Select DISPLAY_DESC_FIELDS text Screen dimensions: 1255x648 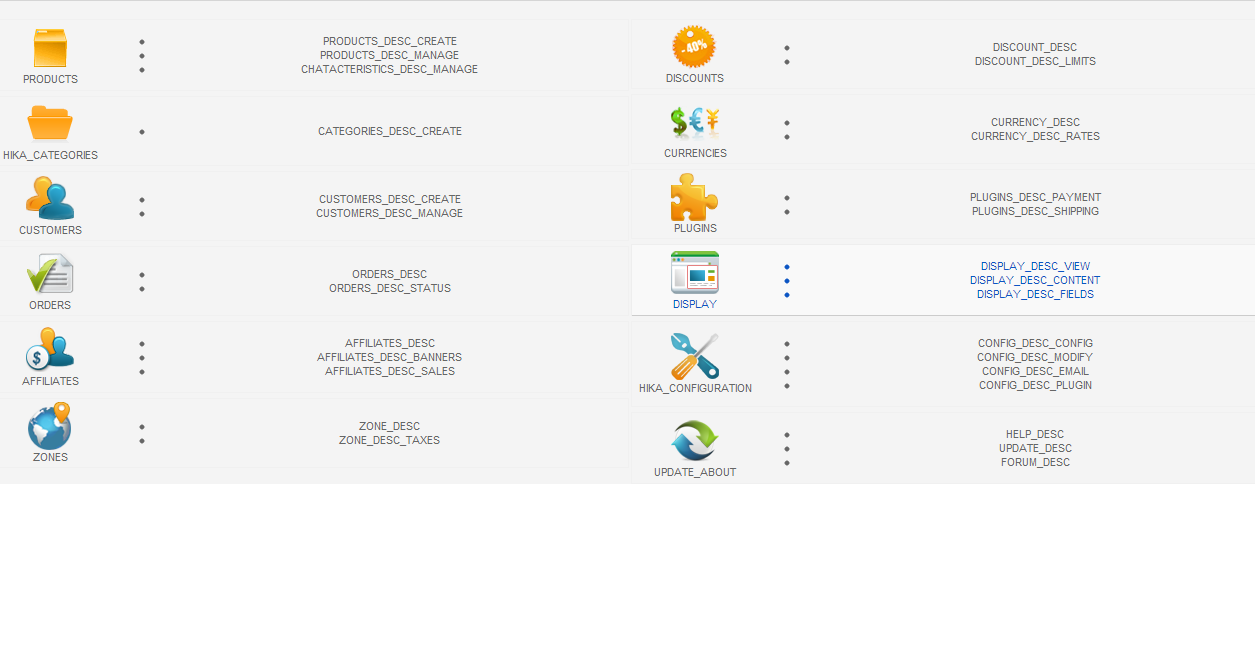(1035, 294)
